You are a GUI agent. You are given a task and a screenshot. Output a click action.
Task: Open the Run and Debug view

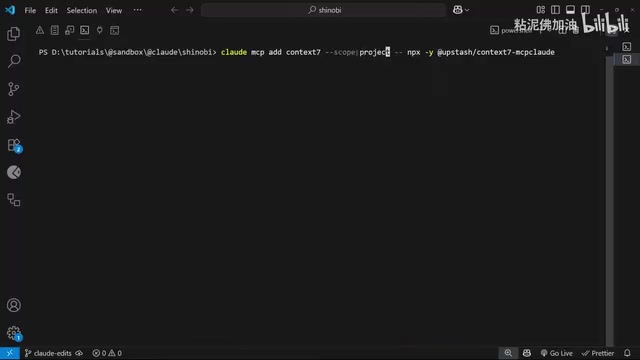pyautogui.click(x=13, y=117)
